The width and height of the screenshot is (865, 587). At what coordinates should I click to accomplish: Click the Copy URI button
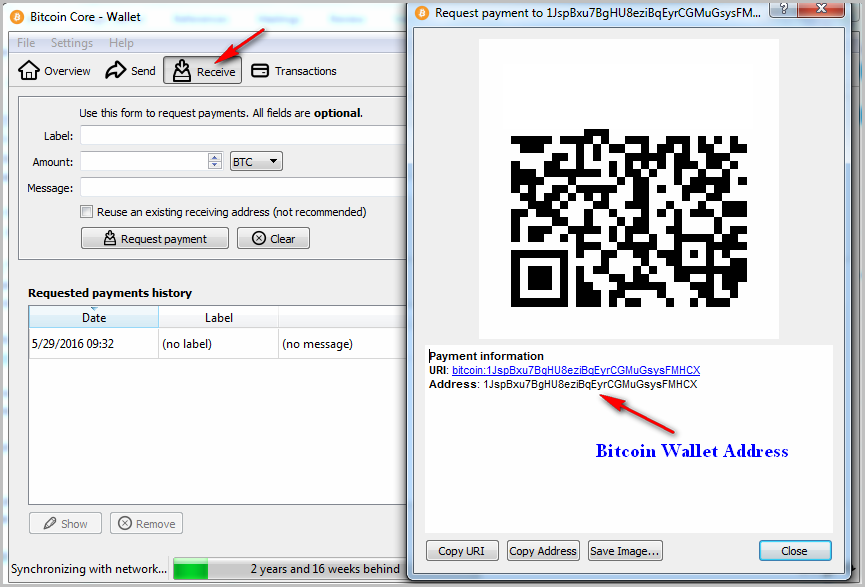[462, 551]
